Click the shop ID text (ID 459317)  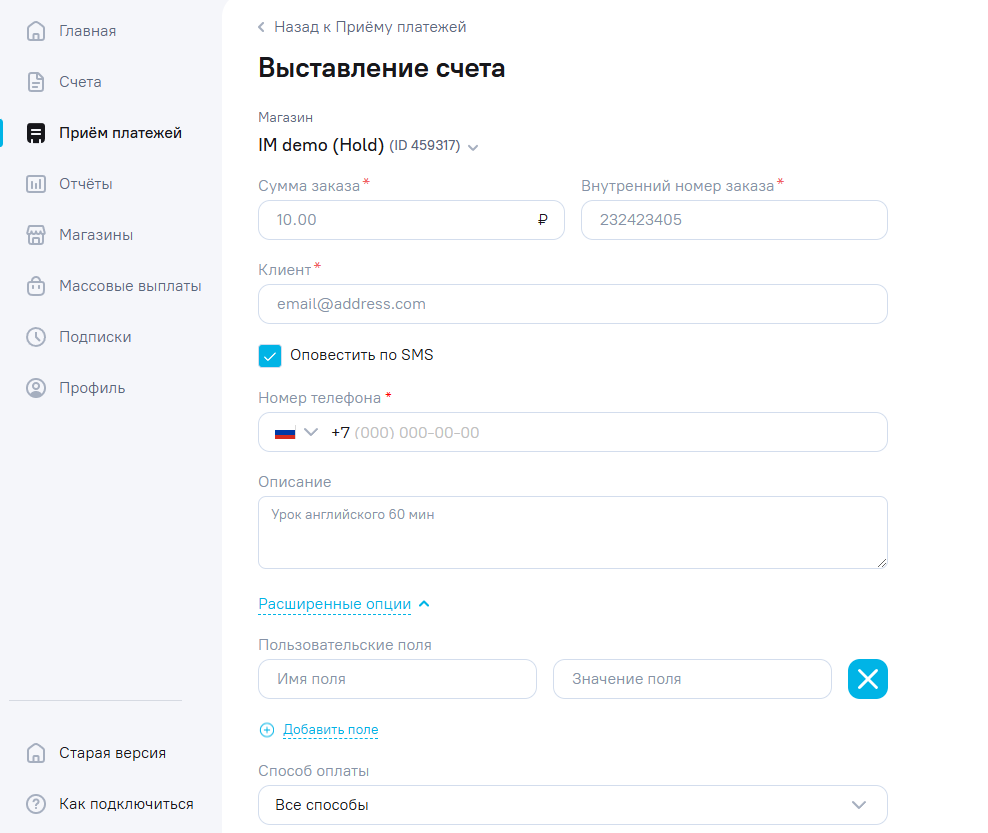click(425, 146)
